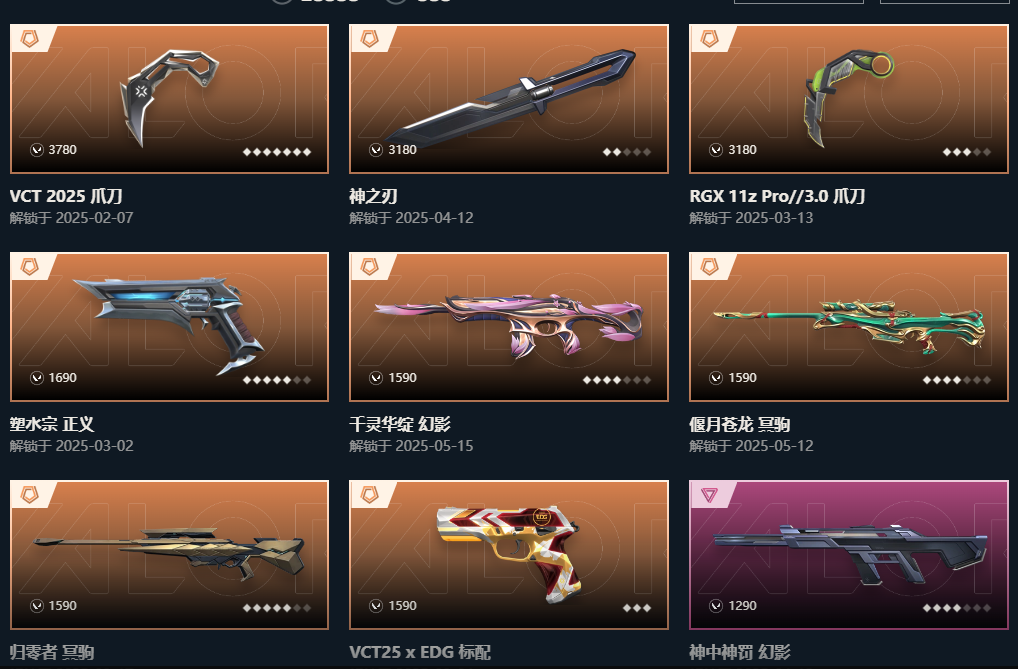Viewport: 1018px width, 669px height.
Task: Open the 神中神罚 幻影 rifle card
Action: (849, 555)
